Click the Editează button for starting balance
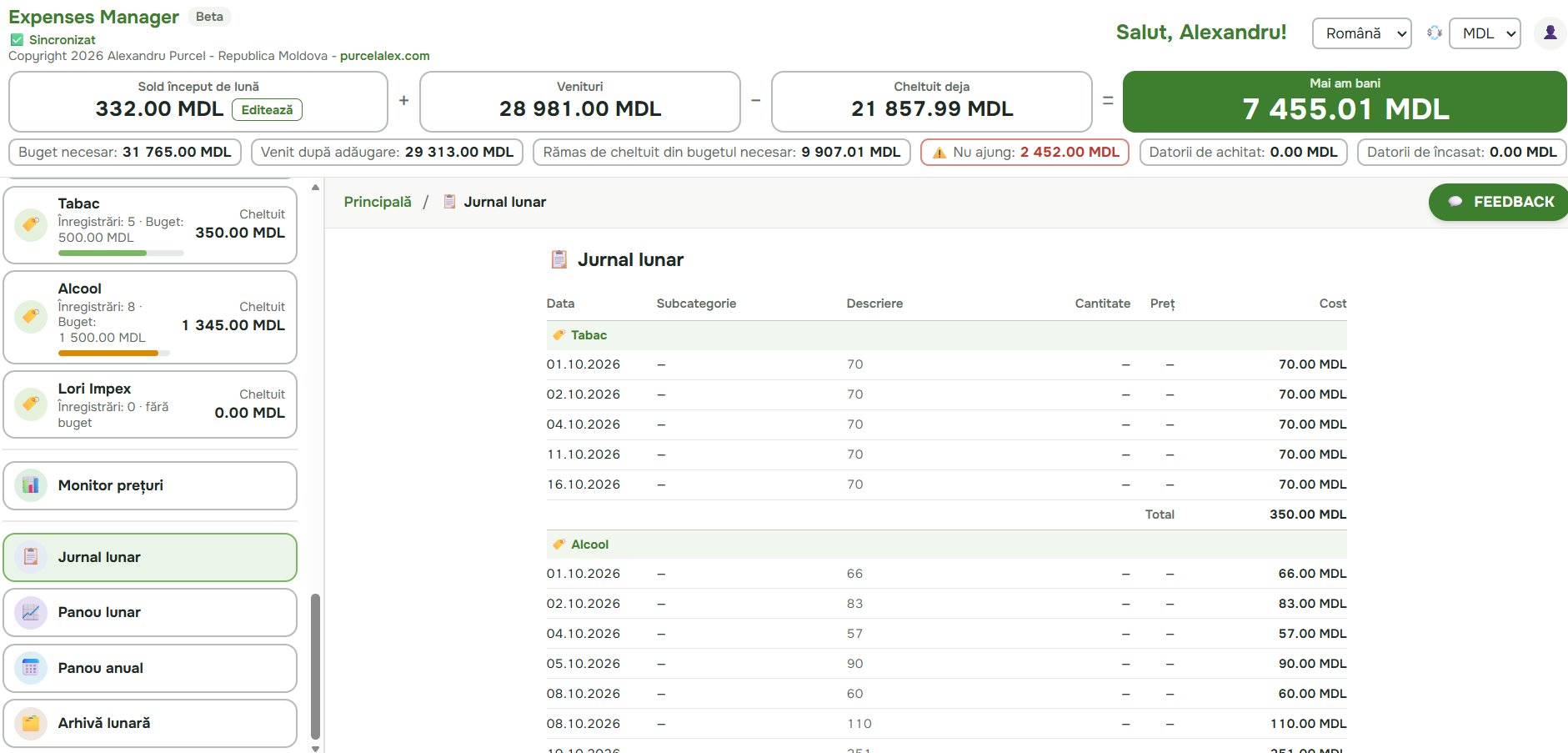This screenshot has height=753, width=1568. (x=267, y=110)
